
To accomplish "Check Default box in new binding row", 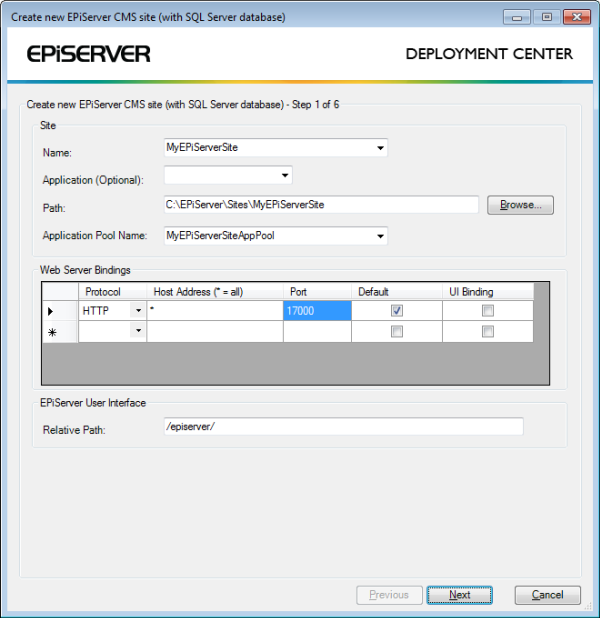I will (x=397, y=332).
